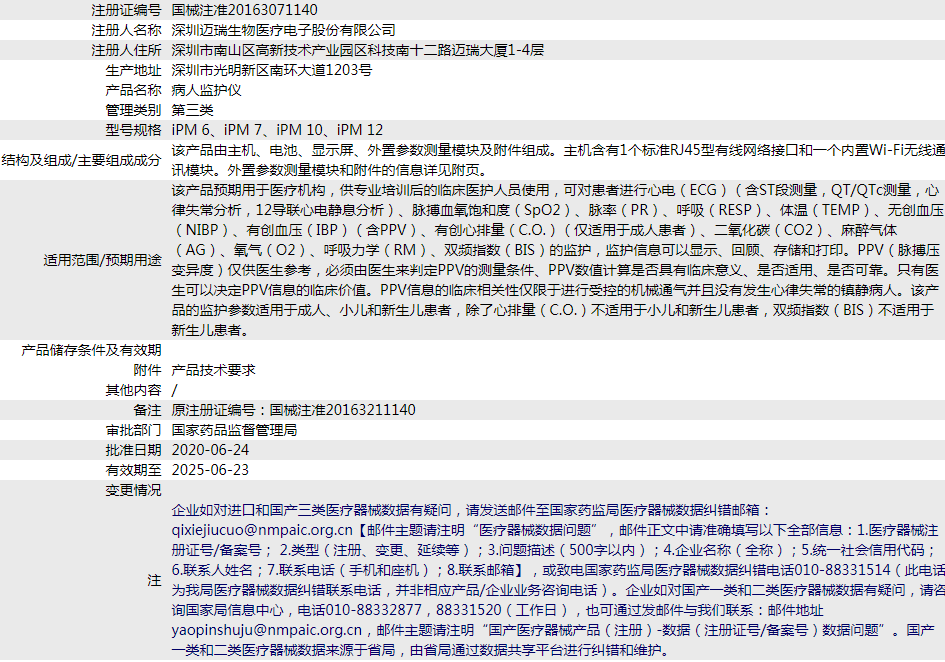This screenshot has width=945, height=662.
Task: Click the 变更情况 label
Action: pos(134,490)
